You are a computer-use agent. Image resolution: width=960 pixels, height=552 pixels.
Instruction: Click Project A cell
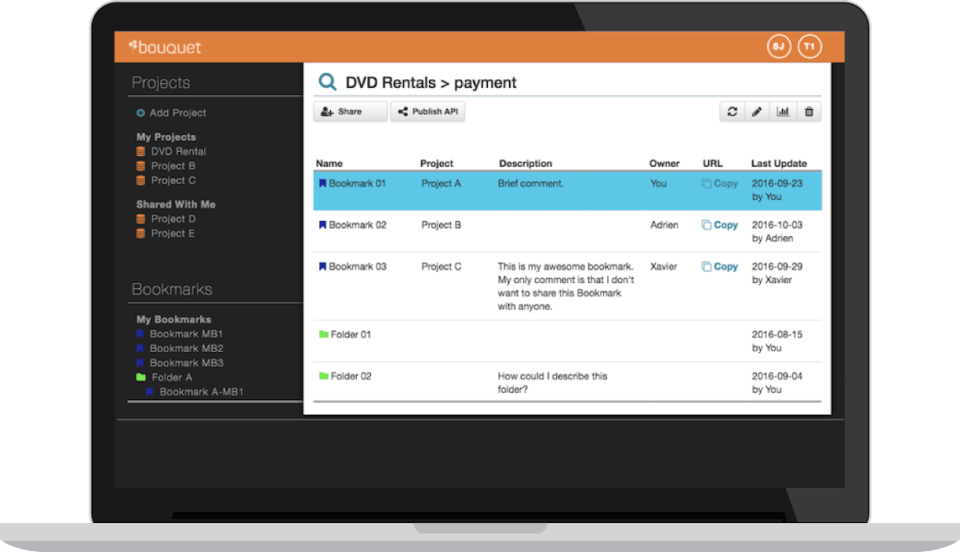coord(441,184)
